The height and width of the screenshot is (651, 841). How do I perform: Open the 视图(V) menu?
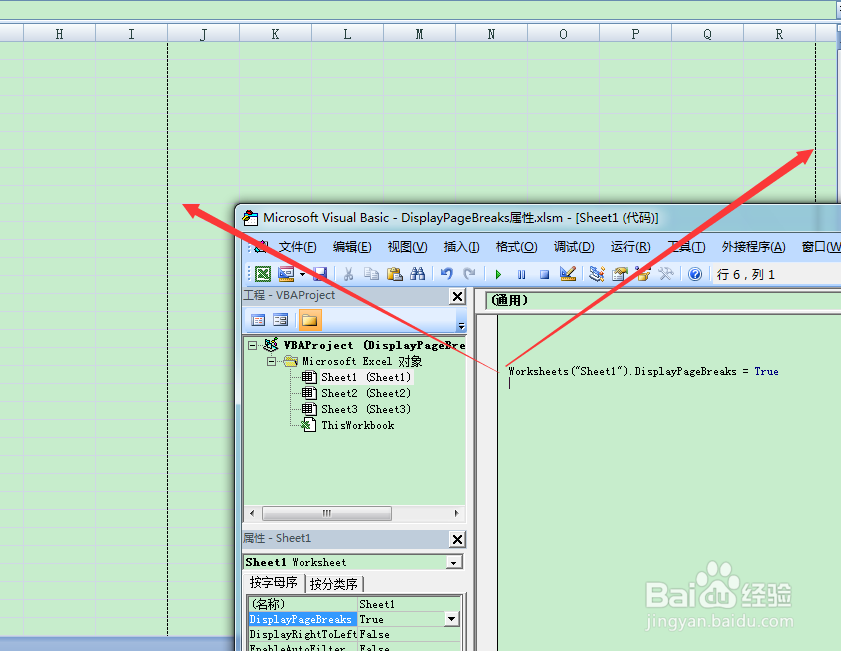click(408, 247)
